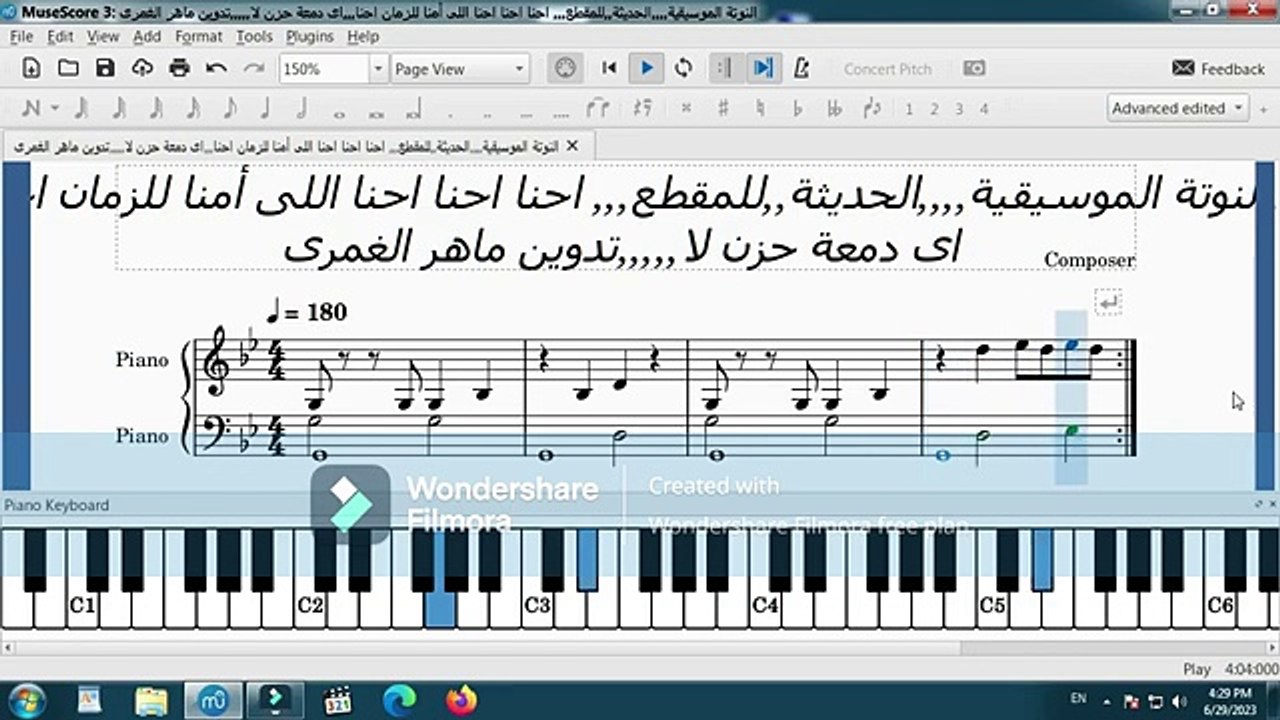
Task: Open the Add menu
Action: 147,36
